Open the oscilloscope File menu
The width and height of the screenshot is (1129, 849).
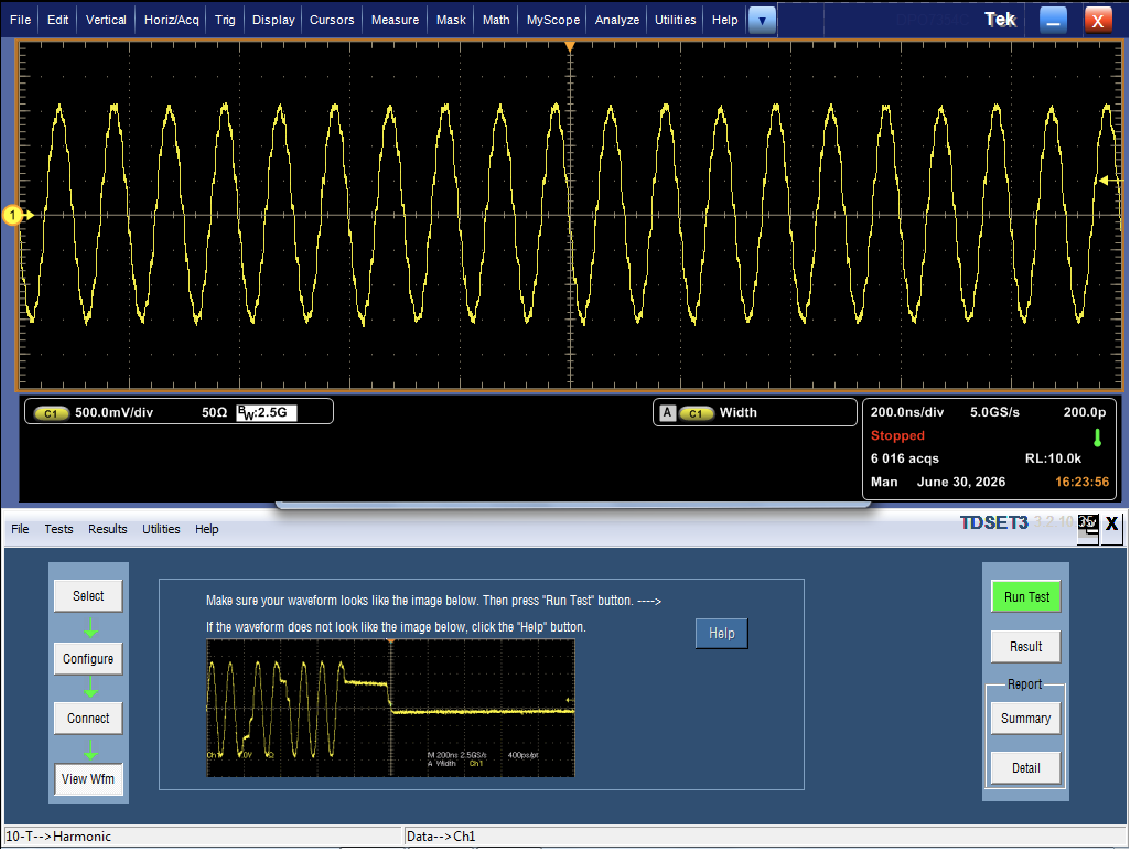[x=20, y=20]
